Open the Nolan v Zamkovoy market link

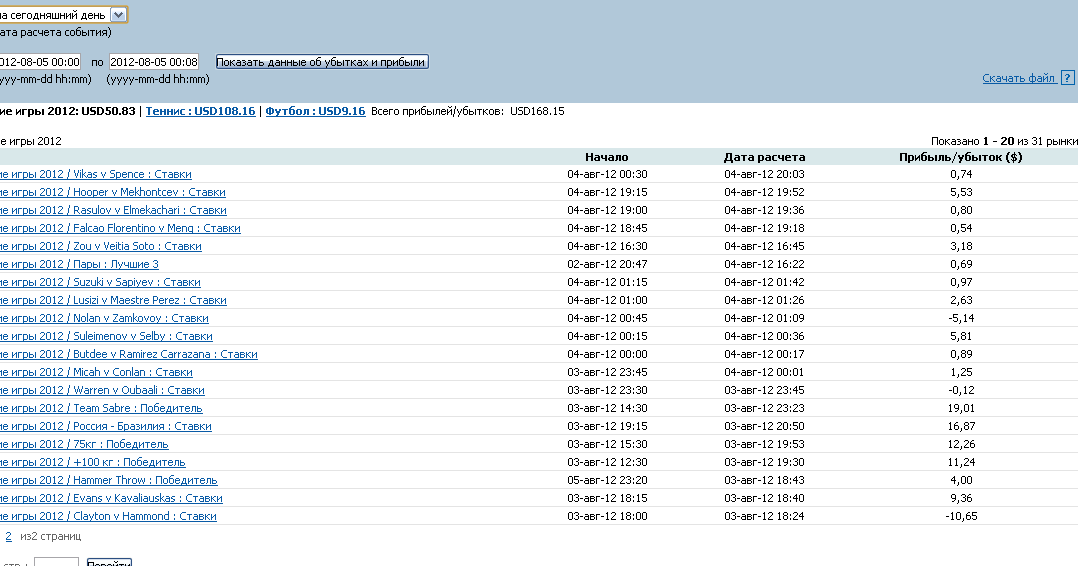coord(104,318)
